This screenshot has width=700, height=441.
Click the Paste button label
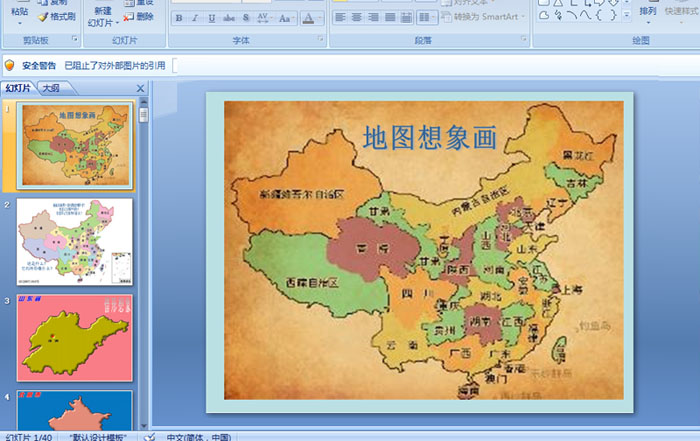point(20,11)
